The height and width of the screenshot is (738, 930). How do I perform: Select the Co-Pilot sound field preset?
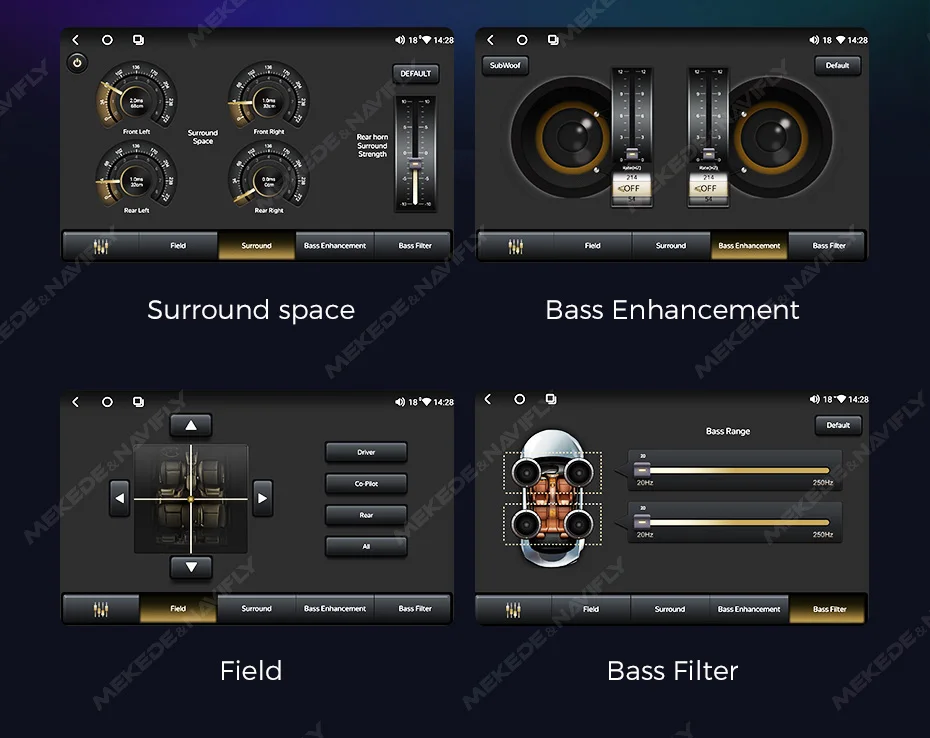point(366,484)
